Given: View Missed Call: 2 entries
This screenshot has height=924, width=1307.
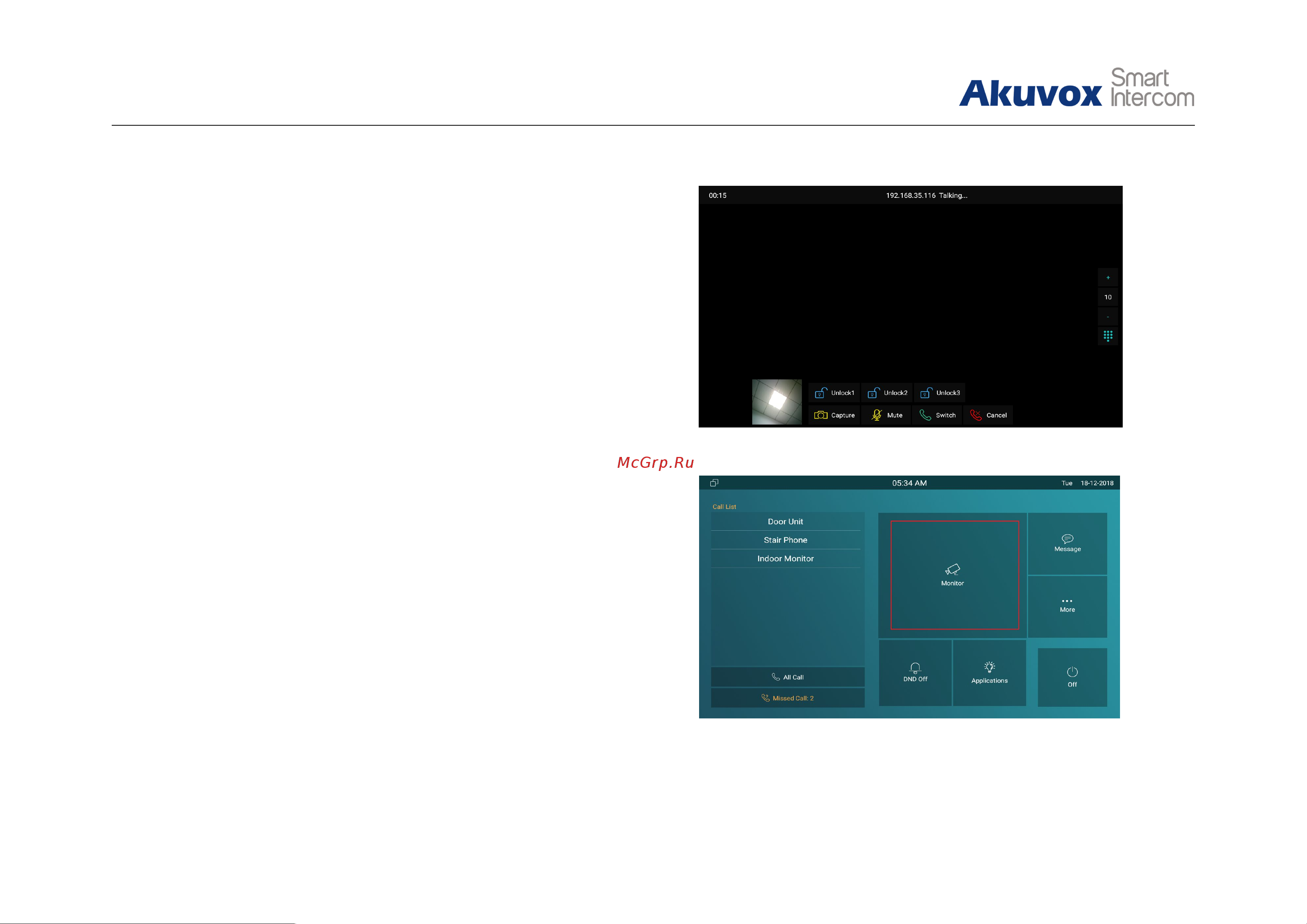Looking at the screenshot, I should click(788, 698).
